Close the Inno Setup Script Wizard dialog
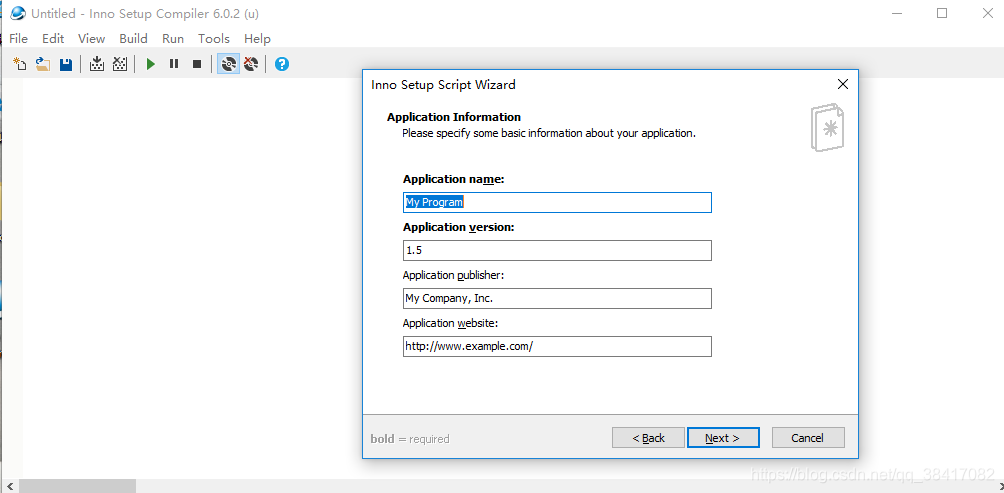 coord(843,84)
